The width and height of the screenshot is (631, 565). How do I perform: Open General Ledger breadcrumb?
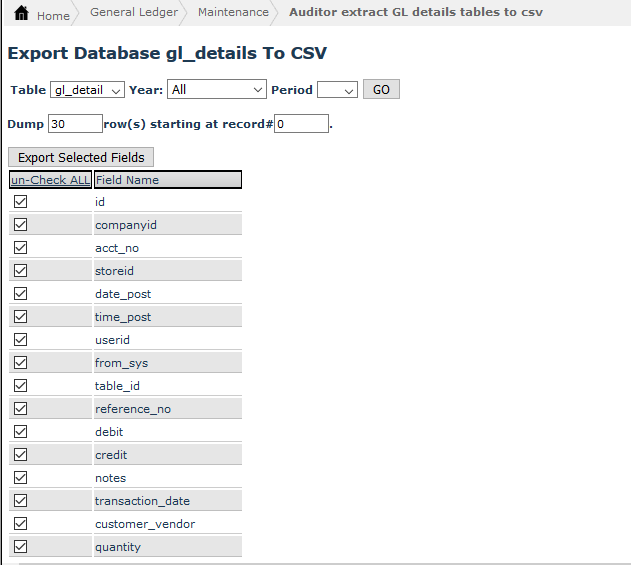[133, 13]
